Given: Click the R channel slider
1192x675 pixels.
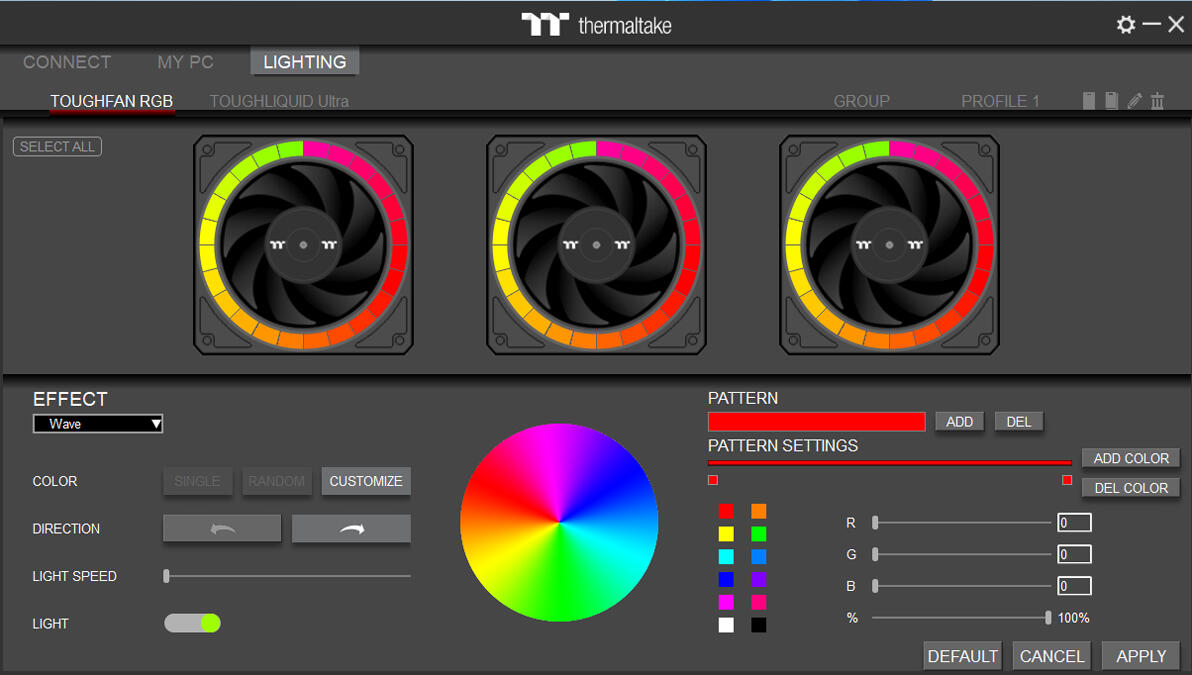Looking at the screenshot, I should pos(962,523).
